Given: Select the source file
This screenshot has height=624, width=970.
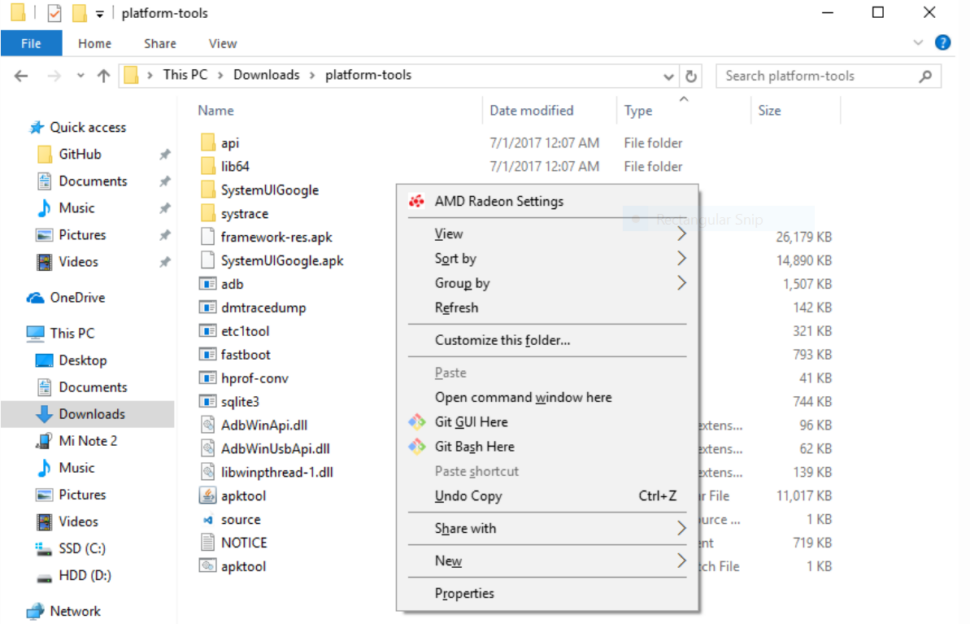Looking at the screenshot, I should click(241, 519).
